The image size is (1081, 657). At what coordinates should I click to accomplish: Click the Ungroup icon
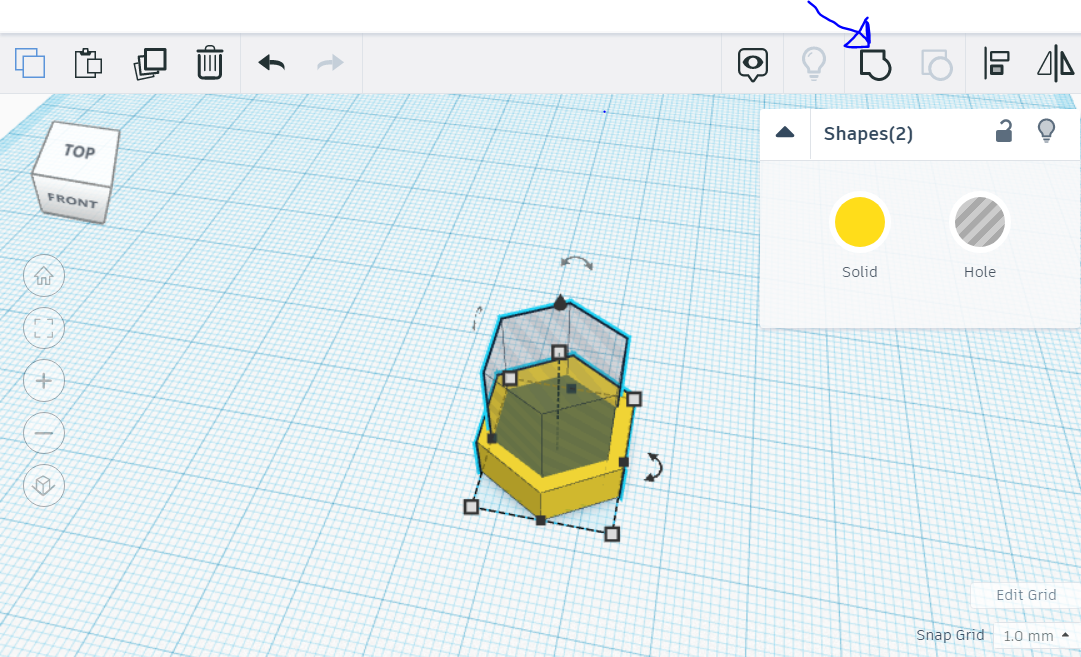click(937, 65)
